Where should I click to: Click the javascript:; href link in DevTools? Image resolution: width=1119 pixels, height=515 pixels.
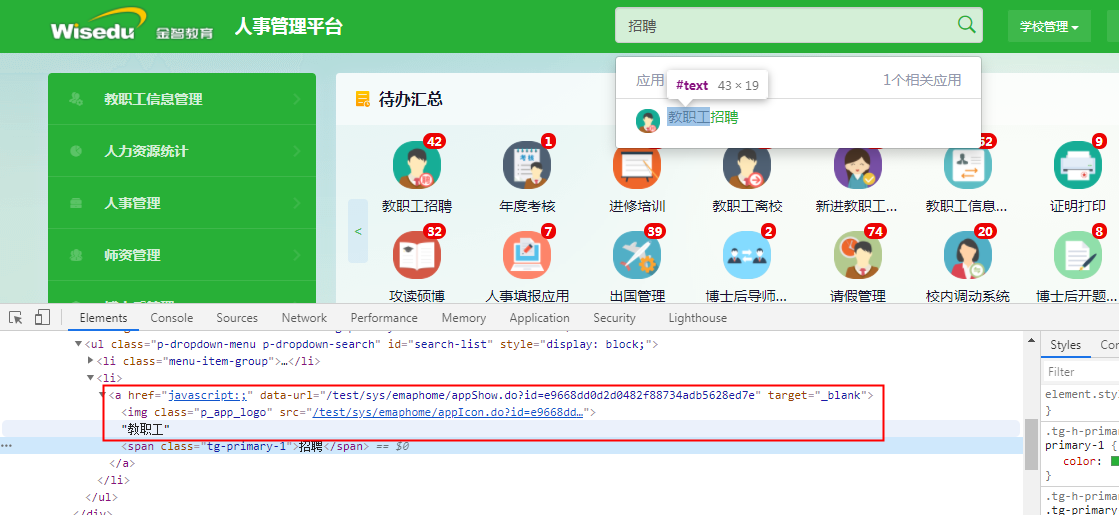[x=208, y=394]
